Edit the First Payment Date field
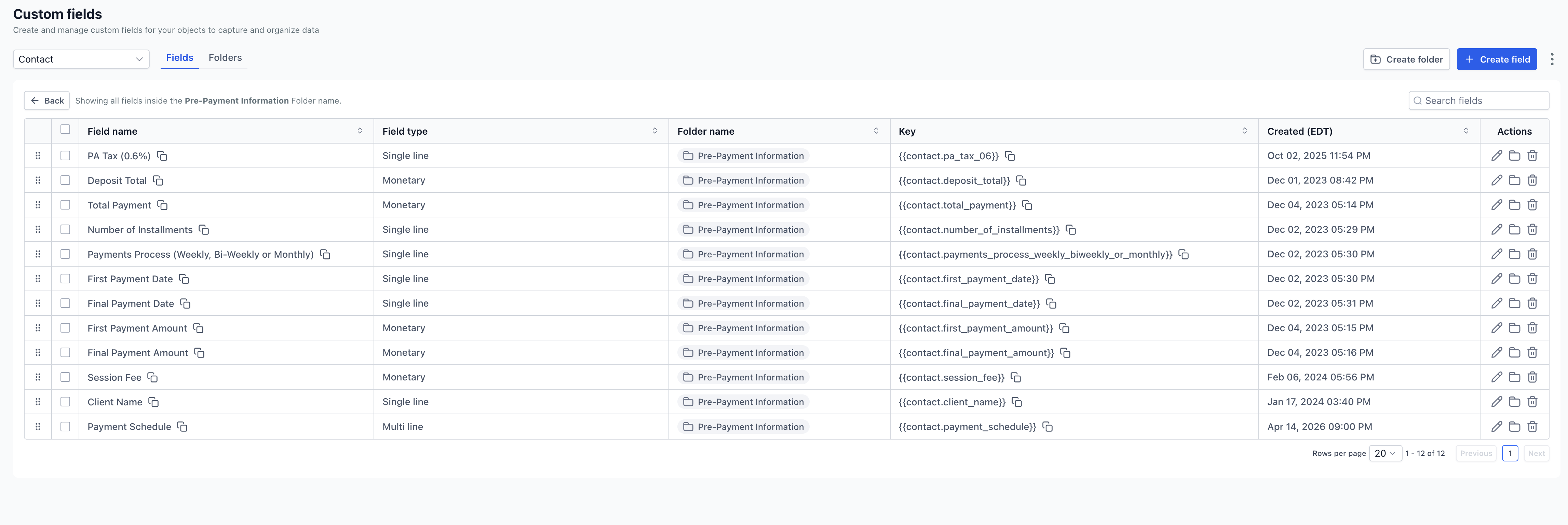Viewport: 1568px width, 525px height. pyautogui.click(x=1497, y=279)
